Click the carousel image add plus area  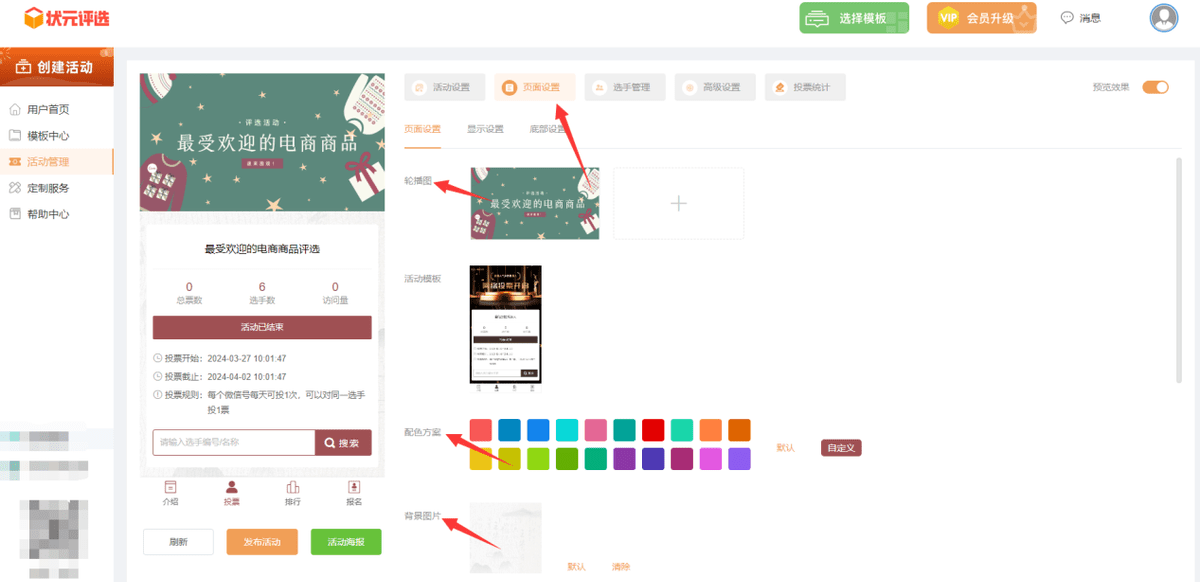[678, 203]
